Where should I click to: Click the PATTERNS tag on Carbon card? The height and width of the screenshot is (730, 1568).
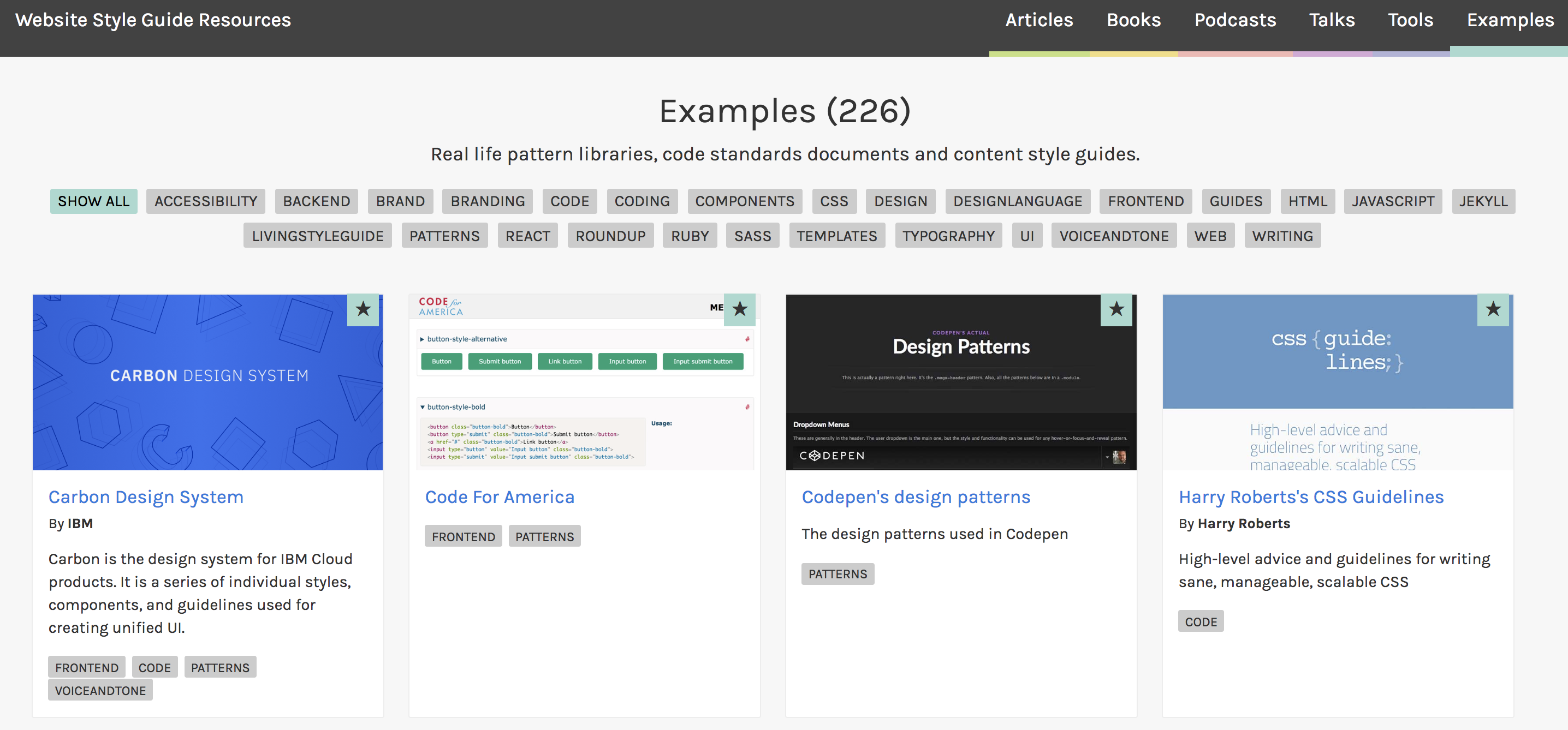click(221, 667)
